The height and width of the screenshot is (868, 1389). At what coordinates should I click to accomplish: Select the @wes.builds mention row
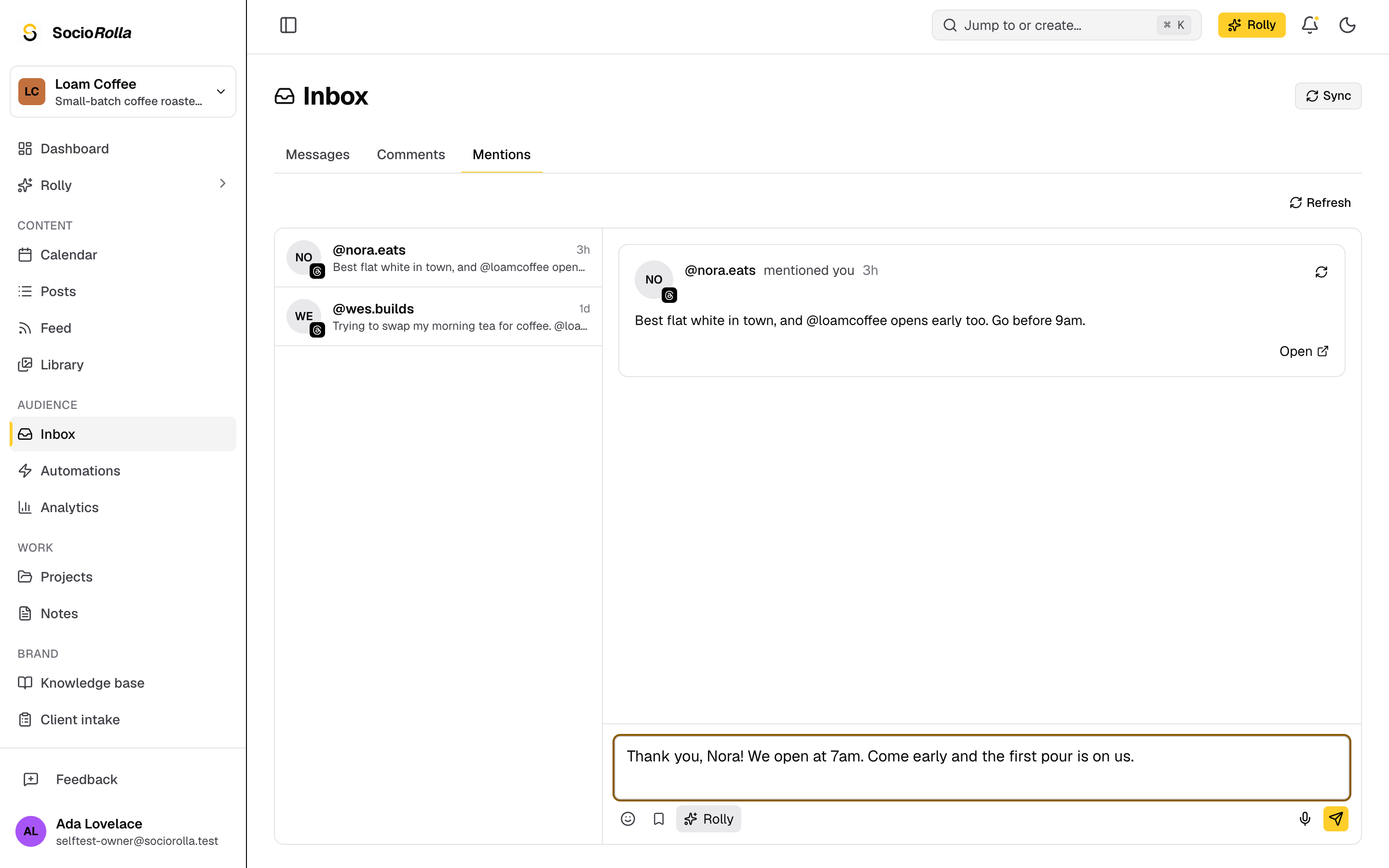point(438,316)
